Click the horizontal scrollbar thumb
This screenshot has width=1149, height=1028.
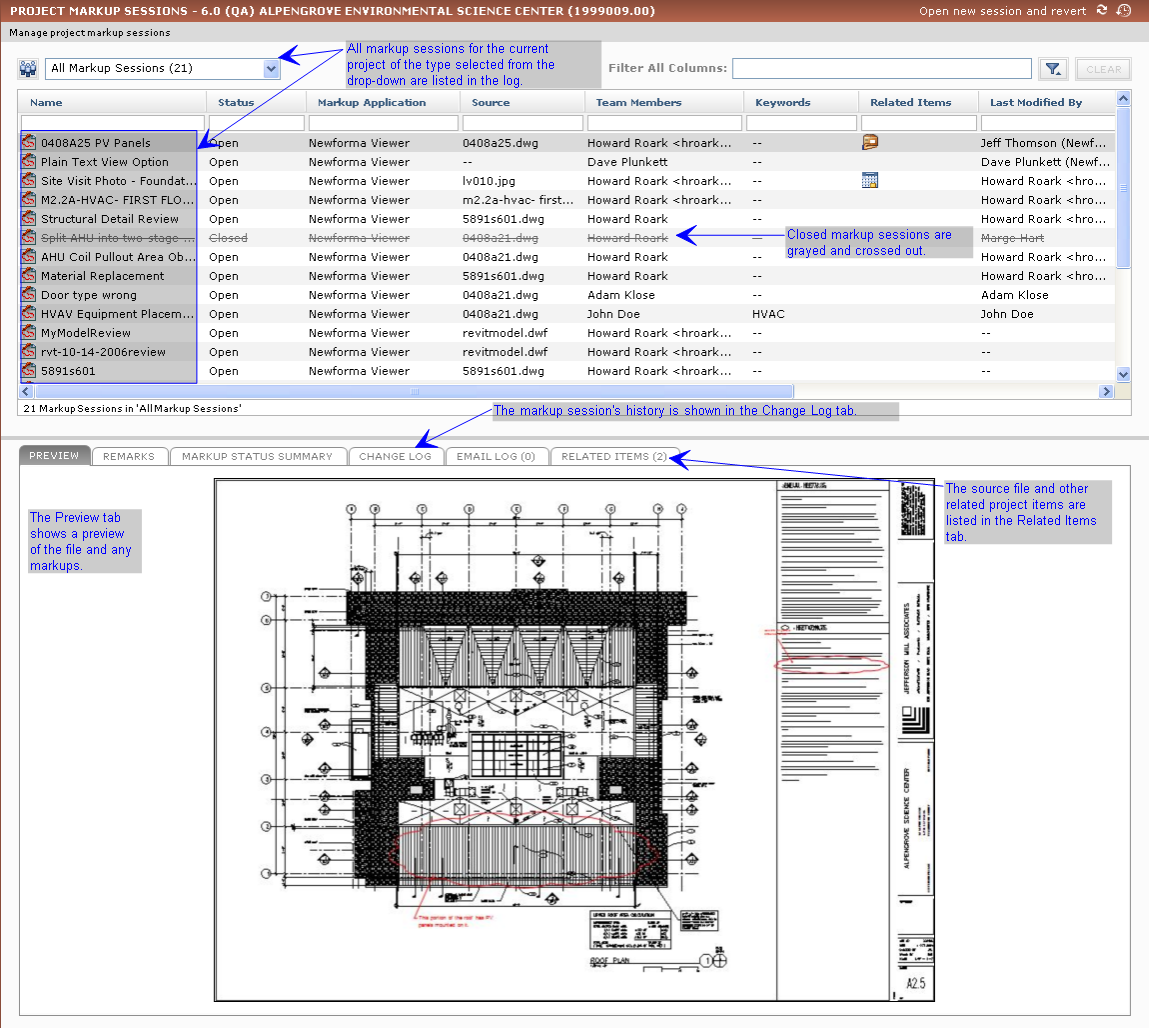coord(414,392)
